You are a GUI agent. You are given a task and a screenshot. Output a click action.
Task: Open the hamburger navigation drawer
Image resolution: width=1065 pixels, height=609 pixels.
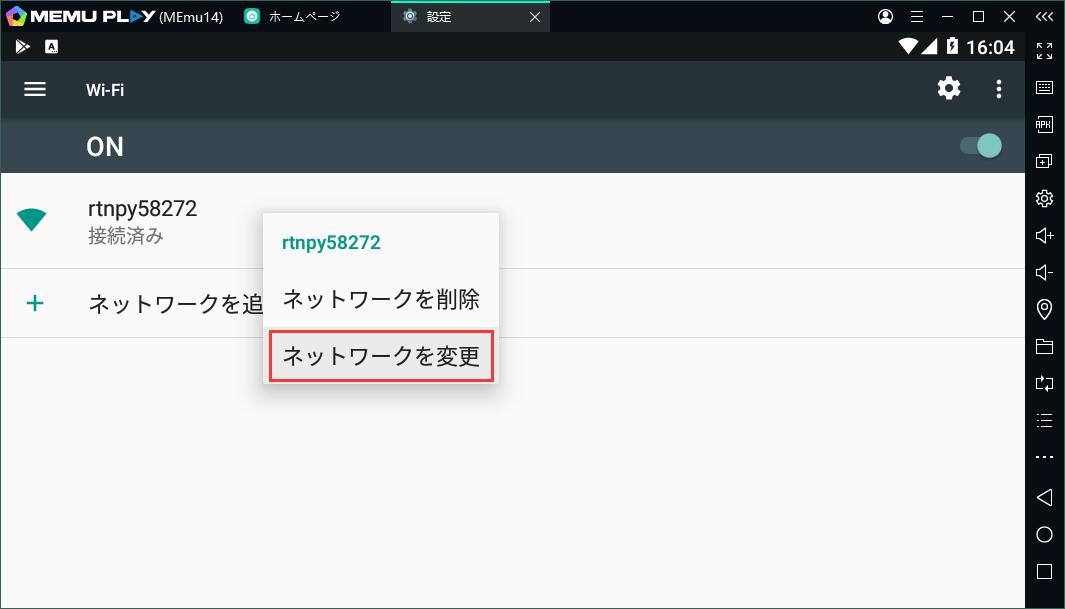[x=35, y=89]
